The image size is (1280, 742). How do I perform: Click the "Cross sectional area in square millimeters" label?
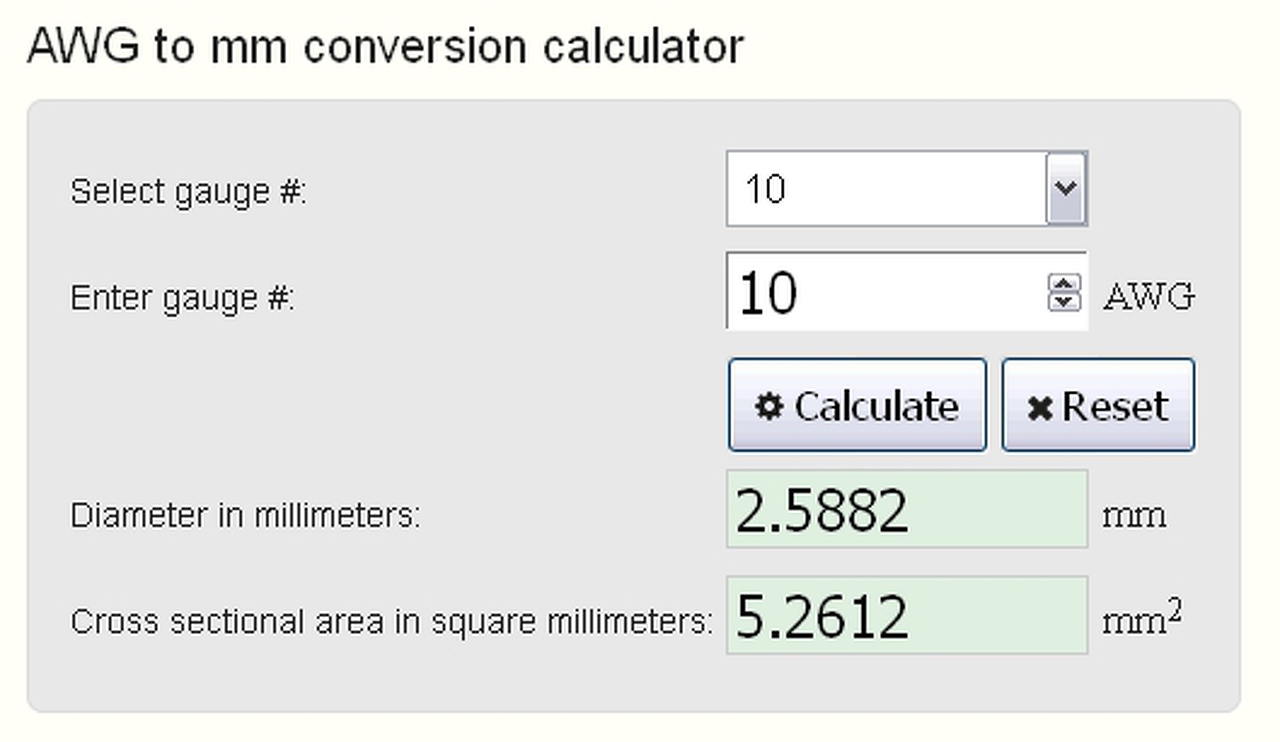tap(390, 622)
